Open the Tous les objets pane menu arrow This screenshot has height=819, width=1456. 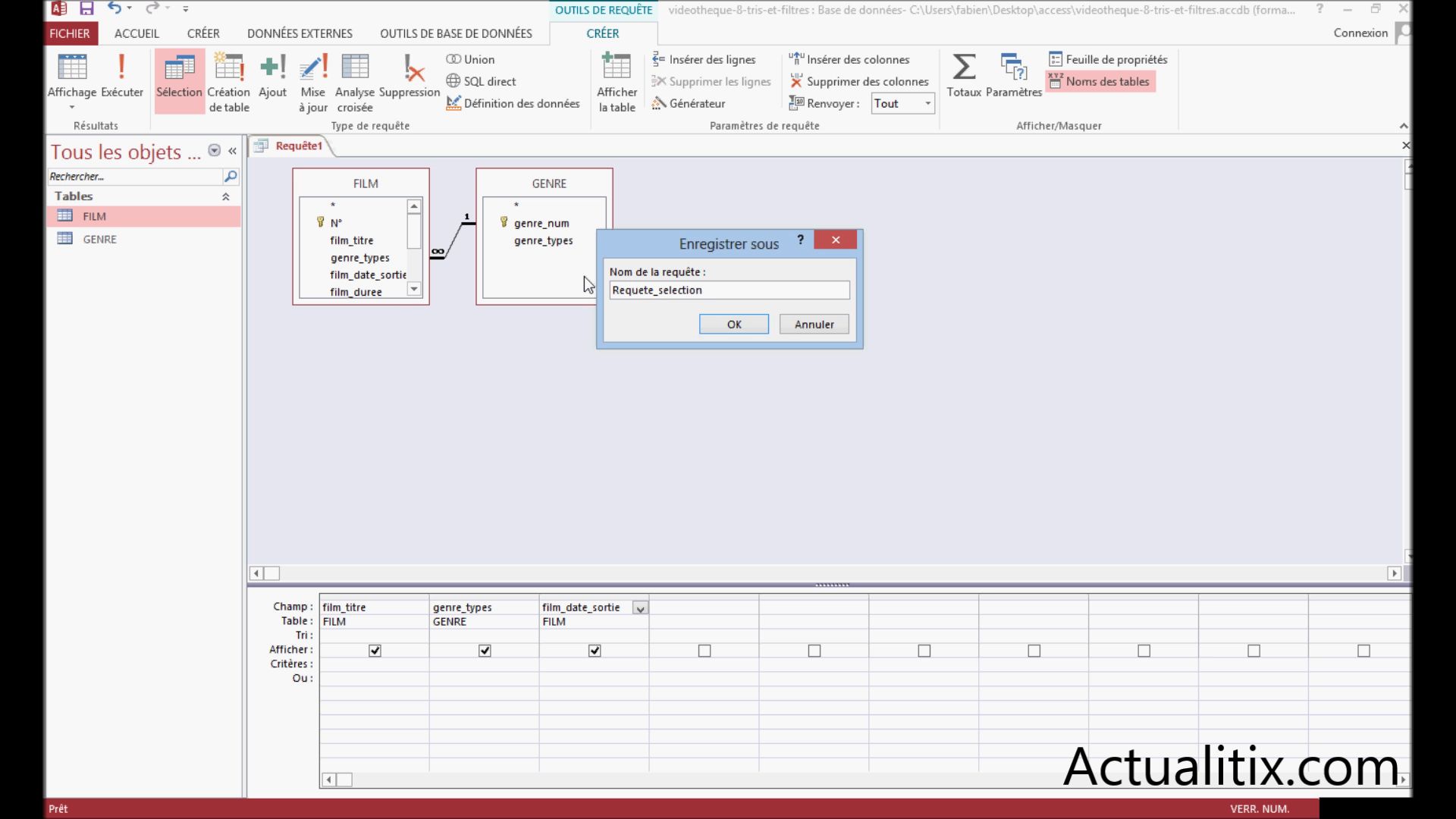215,150
